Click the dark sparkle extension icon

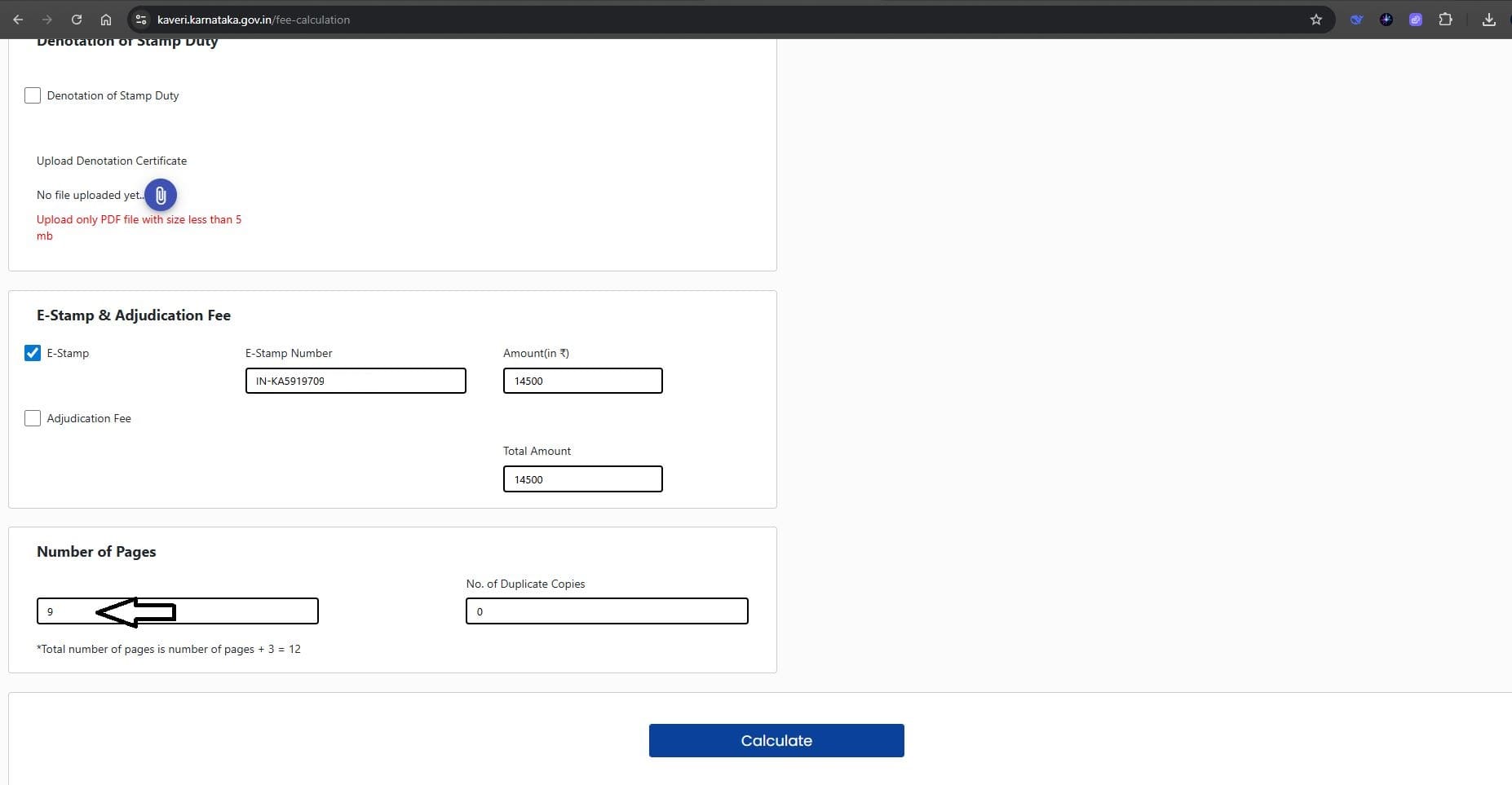point(1386,20)
